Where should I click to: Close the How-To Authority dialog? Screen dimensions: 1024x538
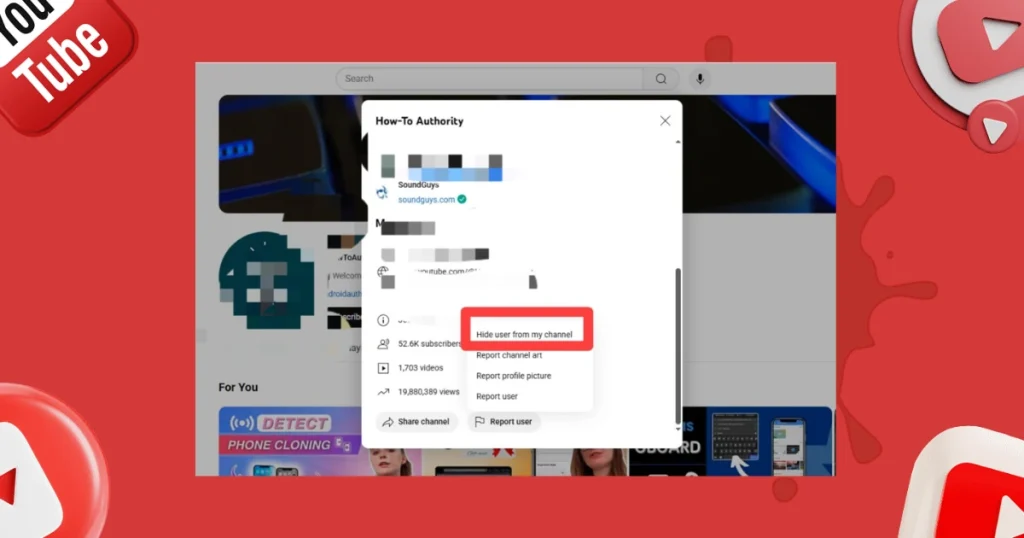[x=665, y=121]
